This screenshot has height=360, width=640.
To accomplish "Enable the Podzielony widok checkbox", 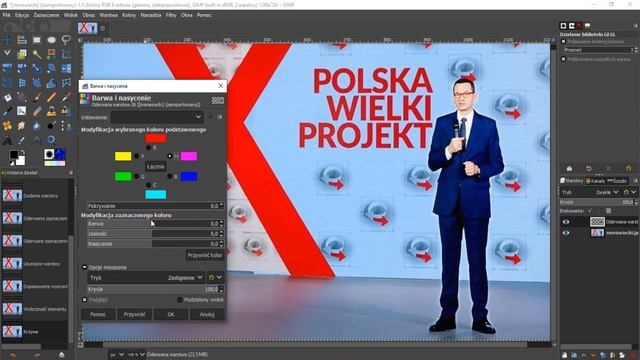I will click(x=180, y=300).
